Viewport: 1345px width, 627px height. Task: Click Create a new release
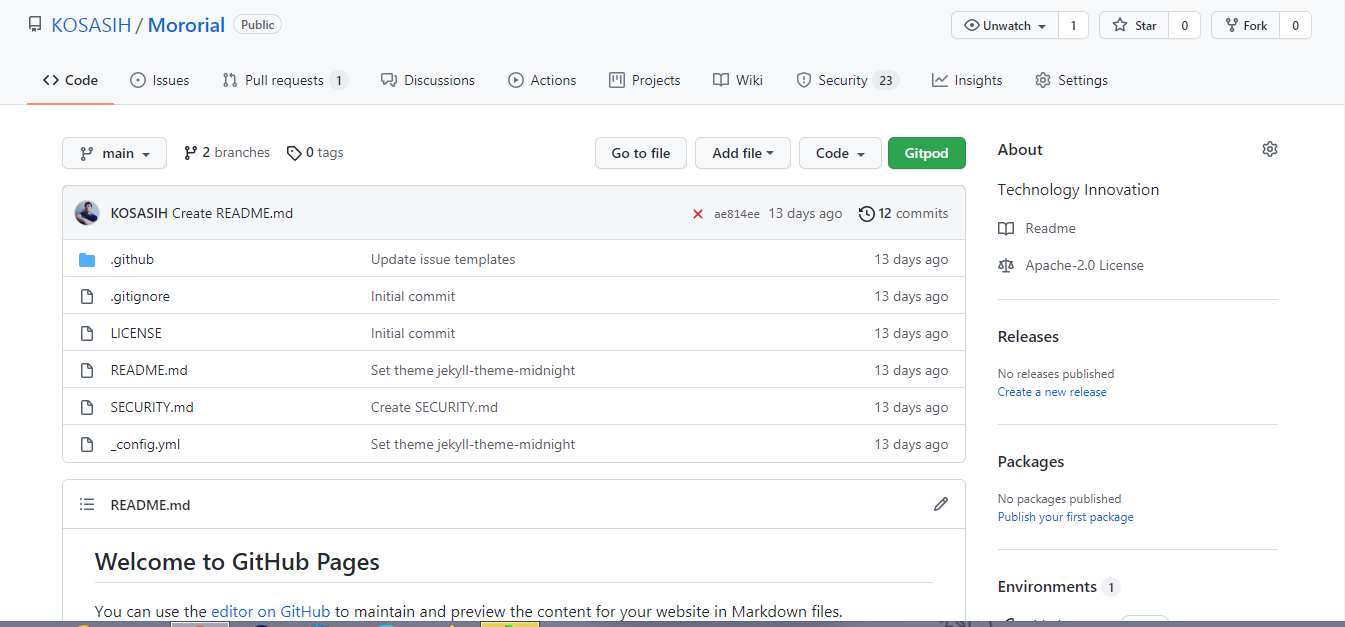(1052, 392)
